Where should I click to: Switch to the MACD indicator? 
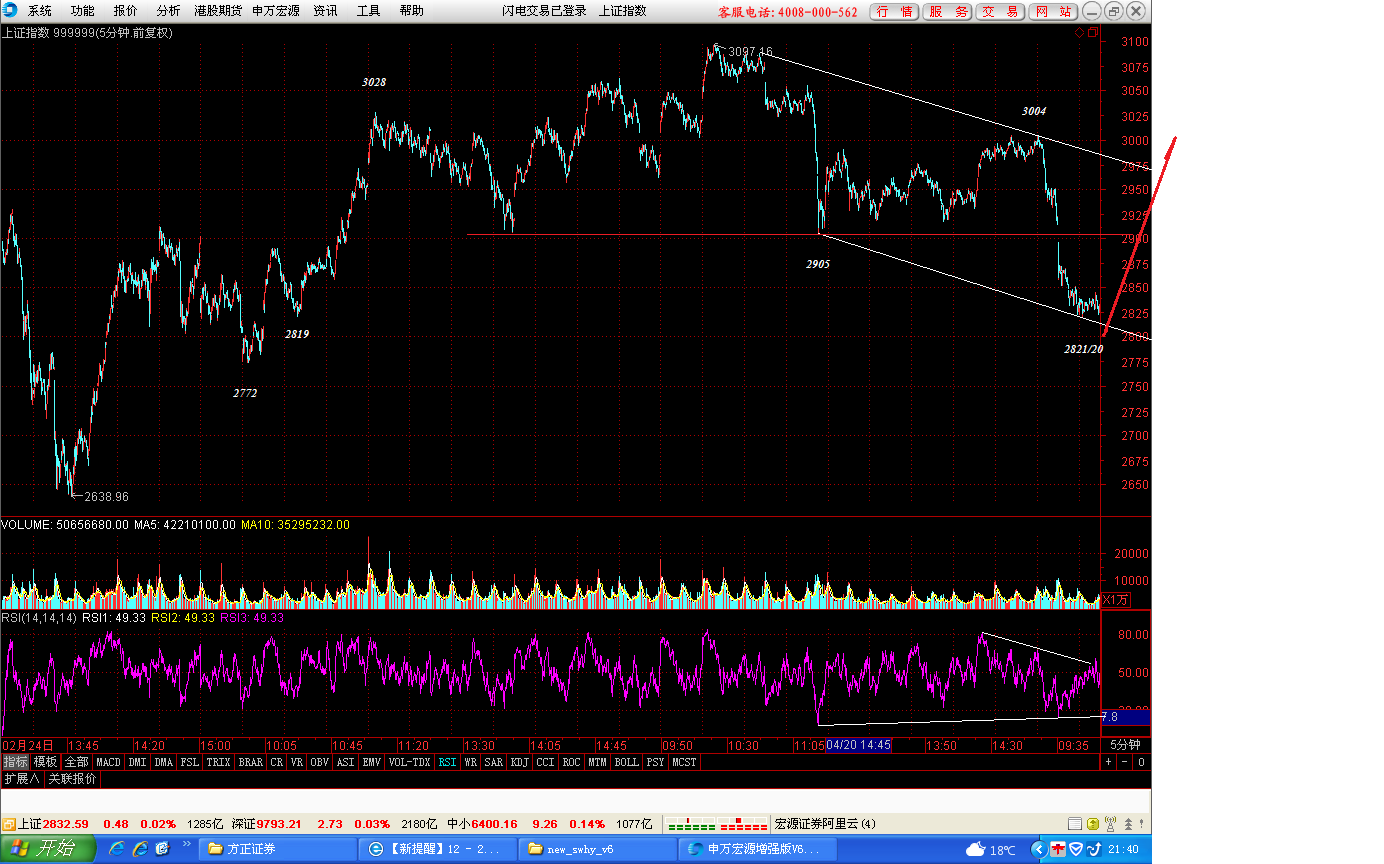(108, 762)
